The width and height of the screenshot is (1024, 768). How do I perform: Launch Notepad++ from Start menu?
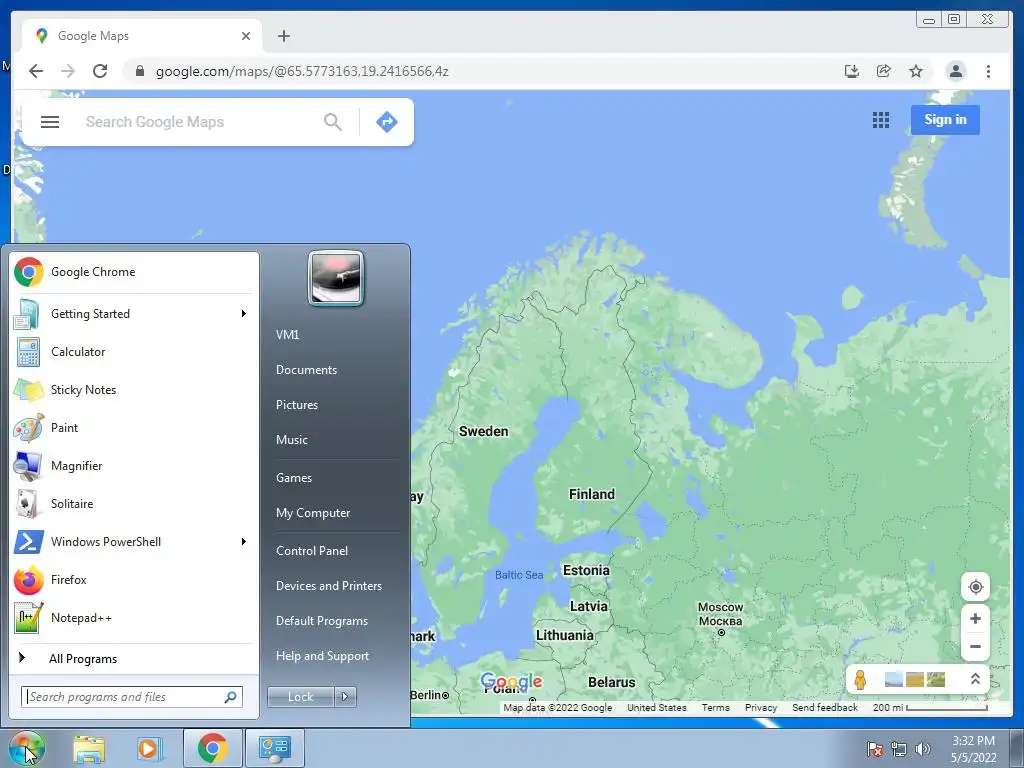tap(133, 618)
